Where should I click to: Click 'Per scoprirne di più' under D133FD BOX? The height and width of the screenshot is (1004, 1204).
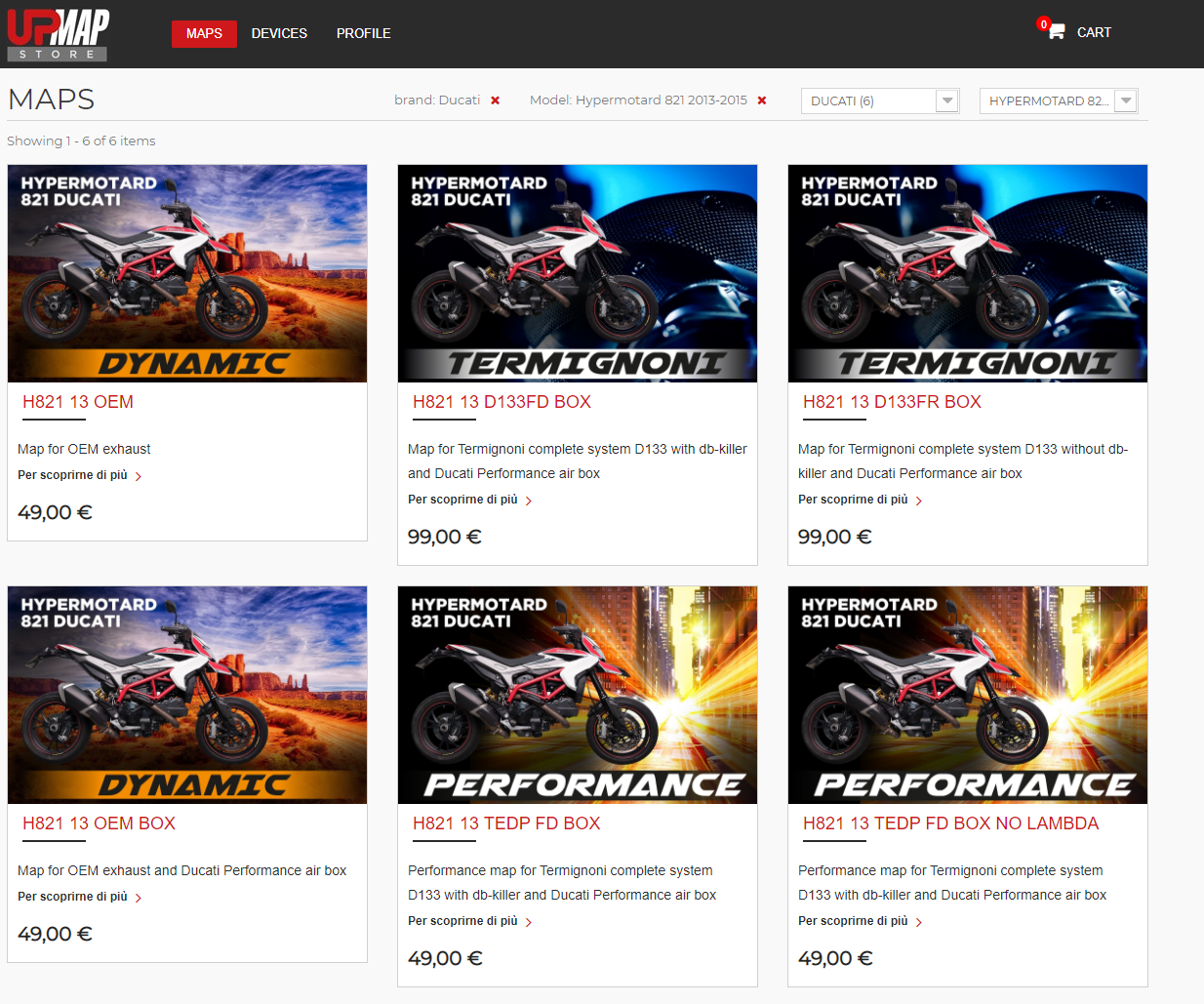click(x=470, y=500)
